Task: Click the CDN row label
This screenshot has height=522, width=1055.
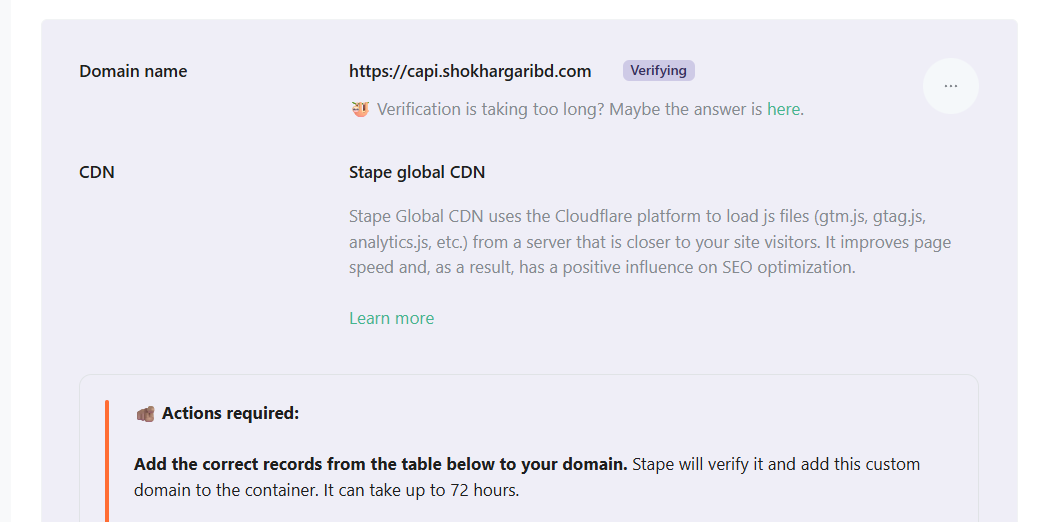Action: (97, 172)
